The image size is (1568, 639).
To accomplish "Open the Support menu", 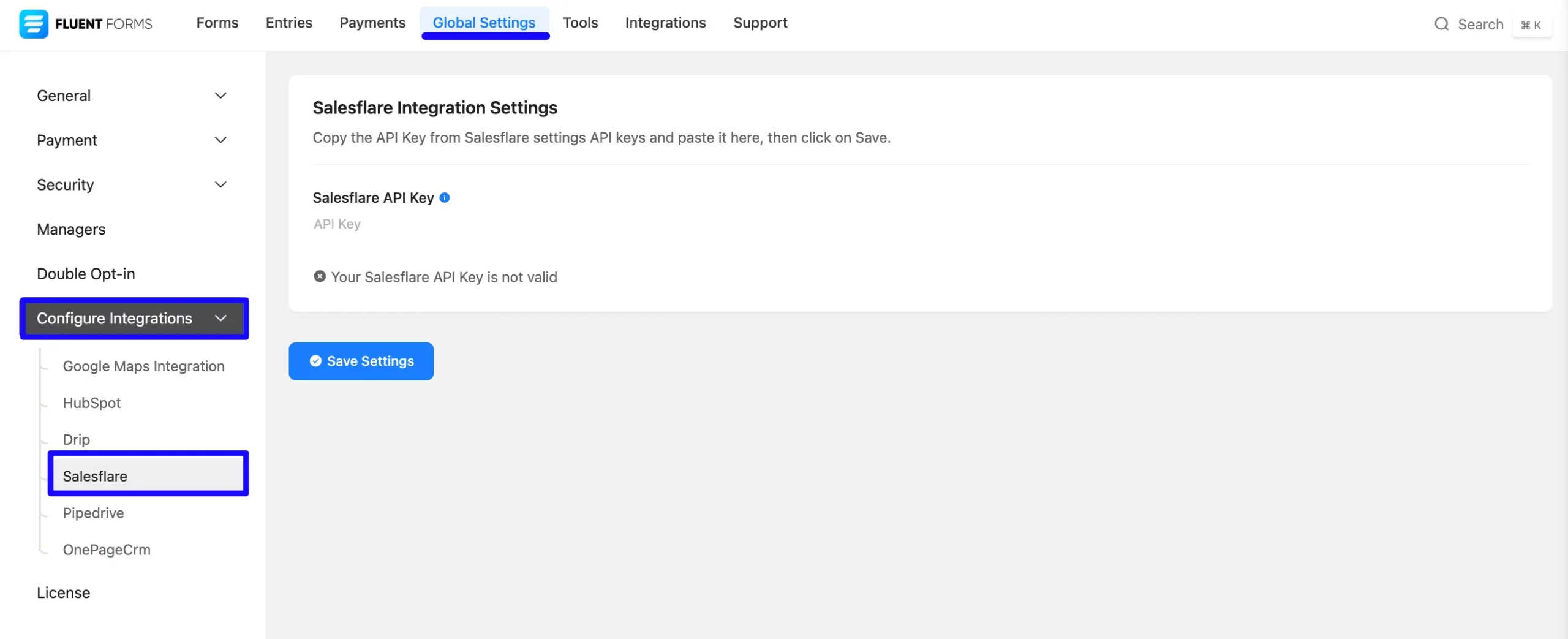I will [760, 23].
